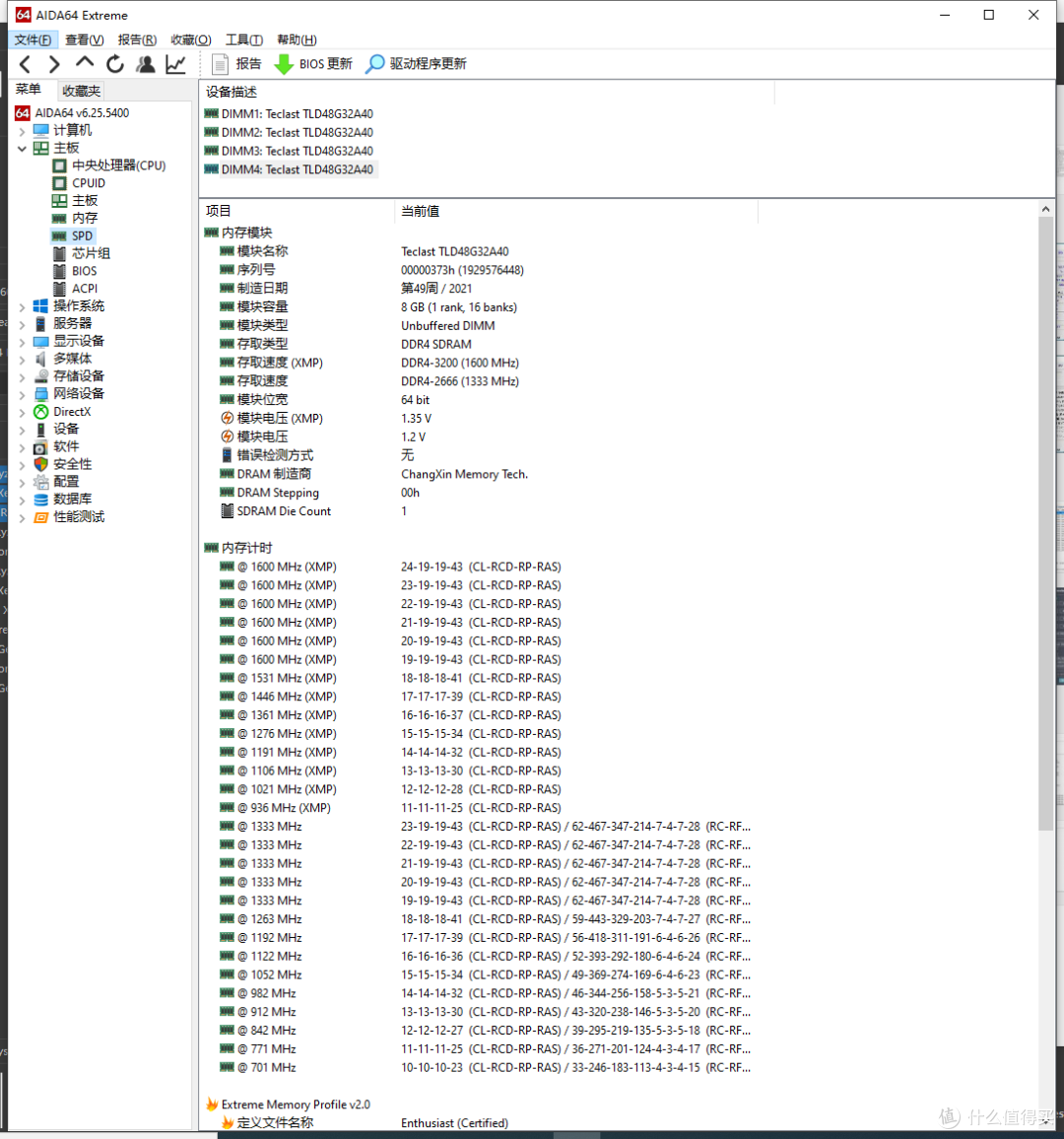Expand the 存储设备 tree node
Screen dimensions: 1064x1139
click(x=22, y=376)
